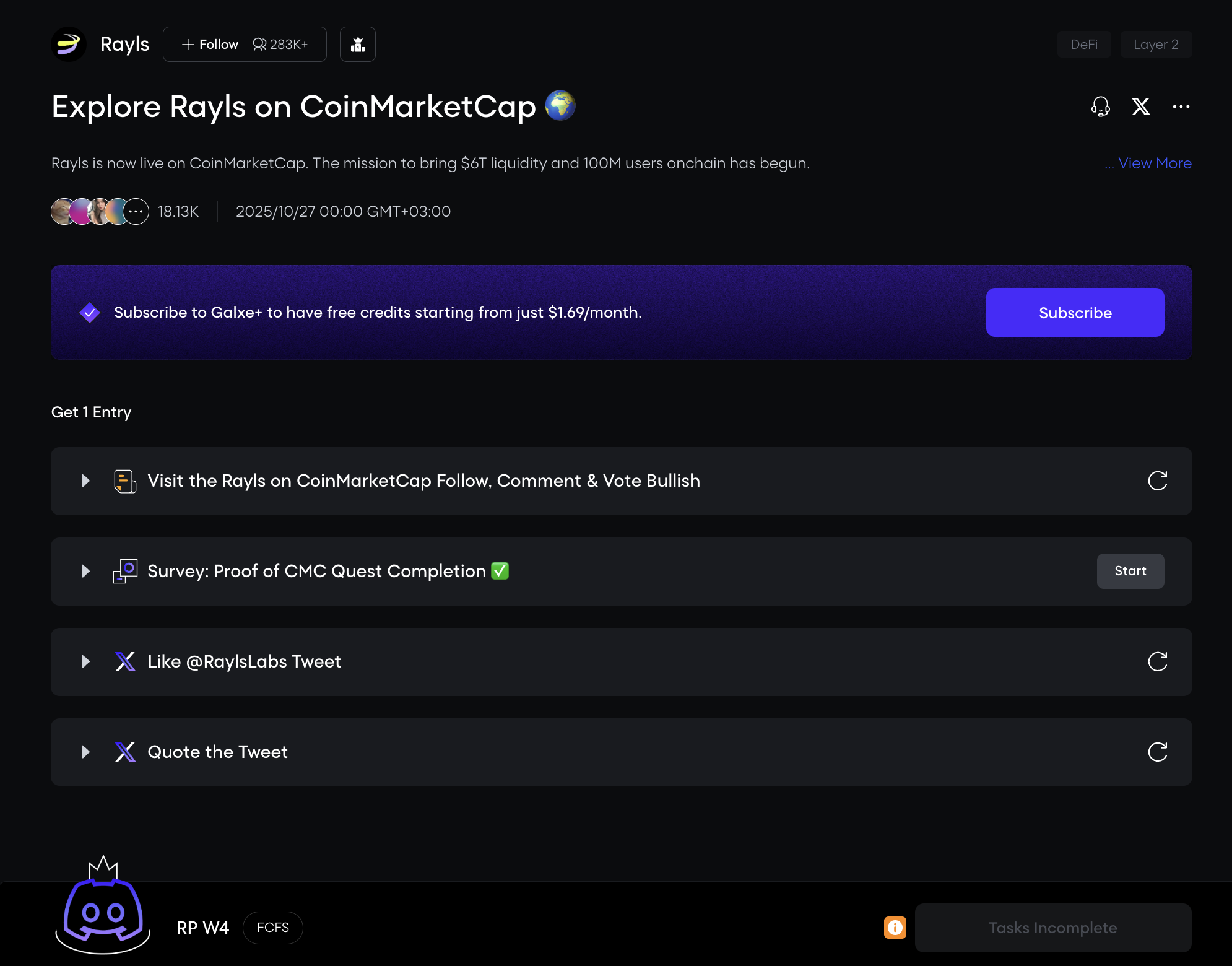Refresh the CoinMarketCap visit task status
The height and width of the screenshot is (966, 1232).
pyautogui.click(x=1157, y=481)
